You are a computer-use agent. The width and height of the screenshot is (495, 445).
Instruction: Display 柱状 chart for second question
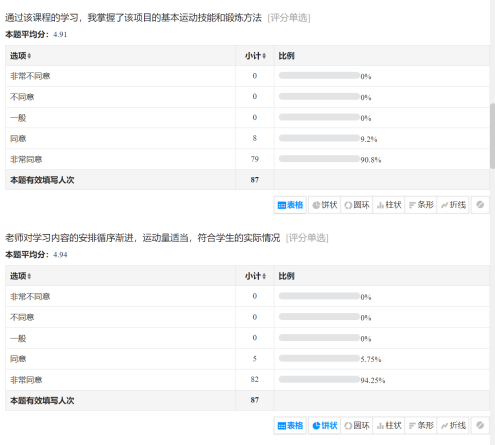click(x=389, y=426)
